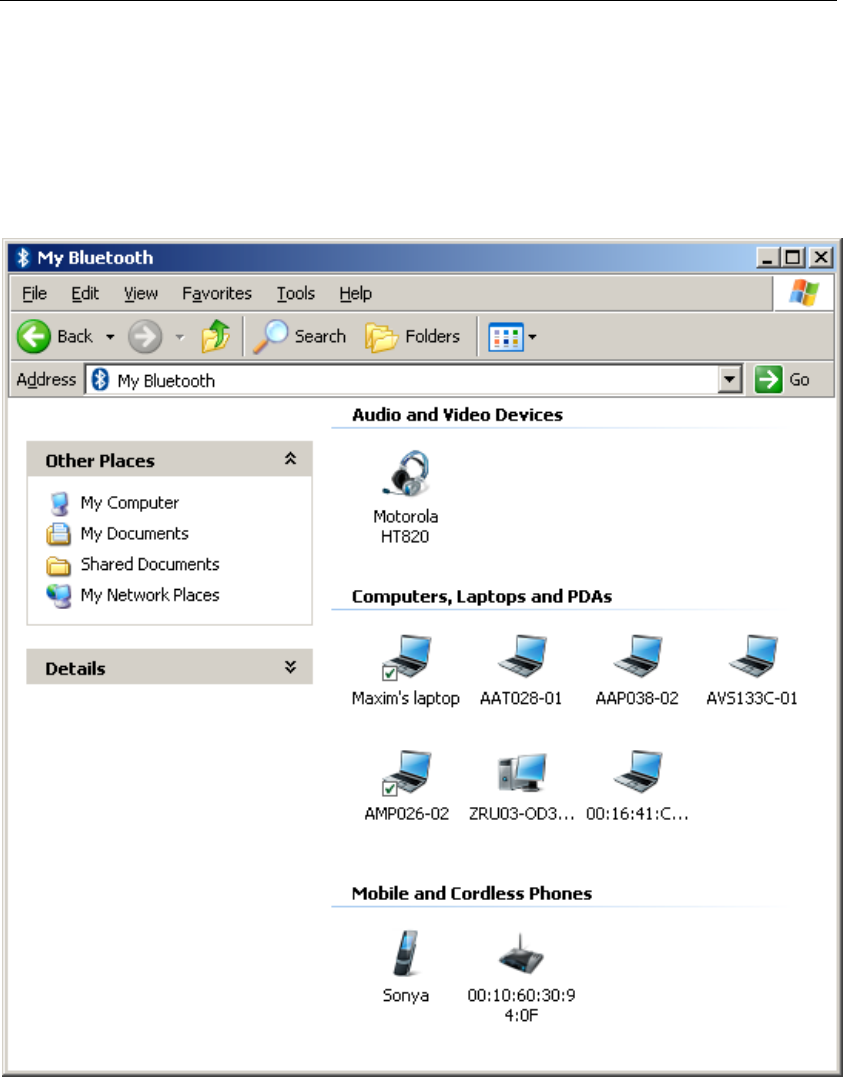Collapse the Other Places panel
The image size is (843, 1077).
291,459
